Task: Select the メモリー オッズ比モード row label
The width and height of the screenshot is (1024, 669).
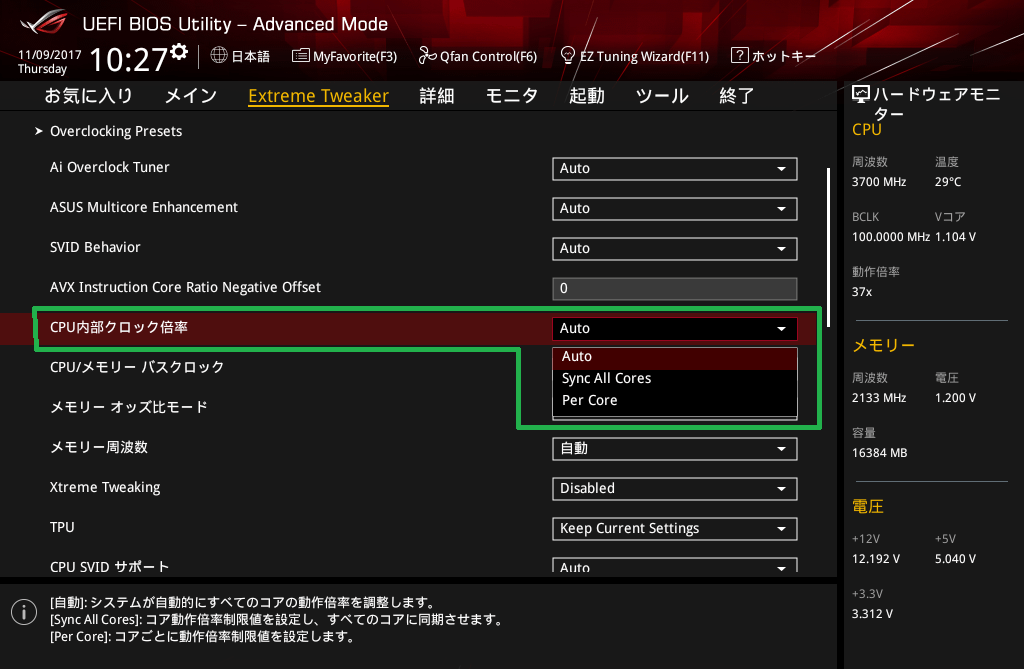Action: [129, 407]
